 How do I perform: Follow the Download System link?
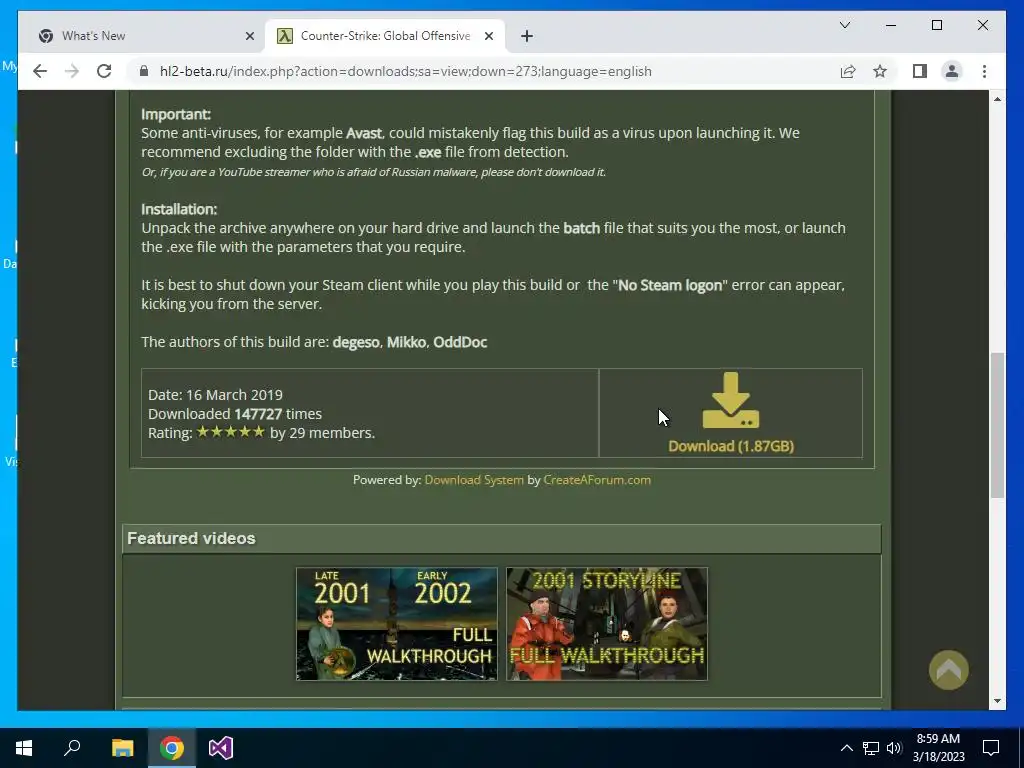tap(474, 480)
